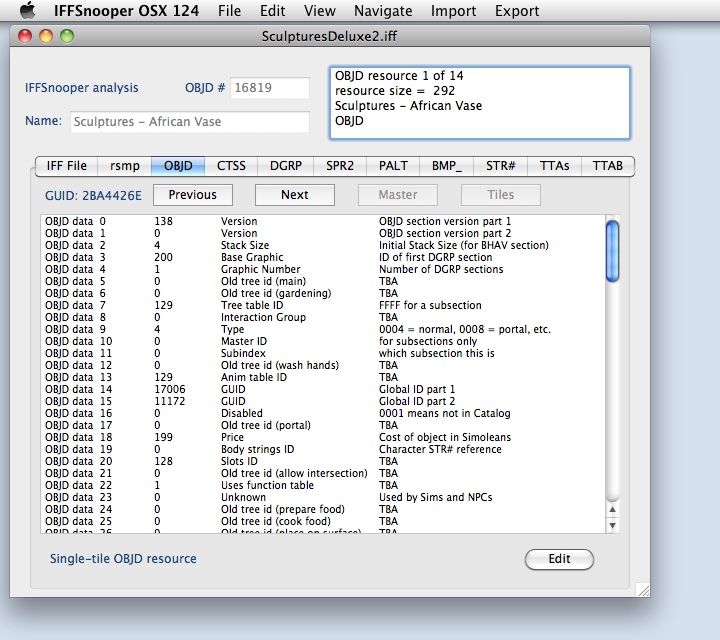Open the DGRP tab

click(x=285, y=166)
